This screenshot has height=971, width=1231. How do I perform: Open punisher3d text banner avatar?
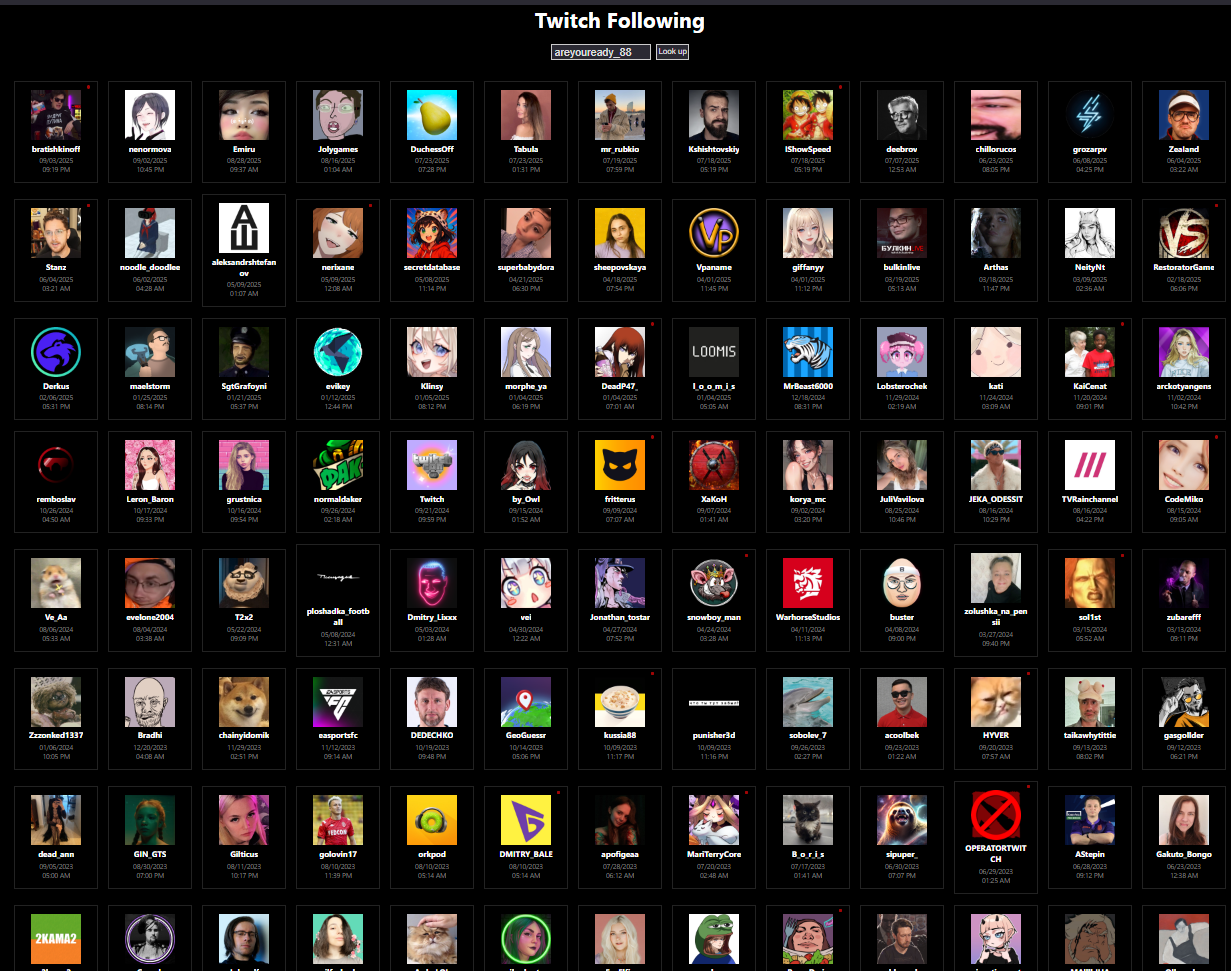[714, 702]
